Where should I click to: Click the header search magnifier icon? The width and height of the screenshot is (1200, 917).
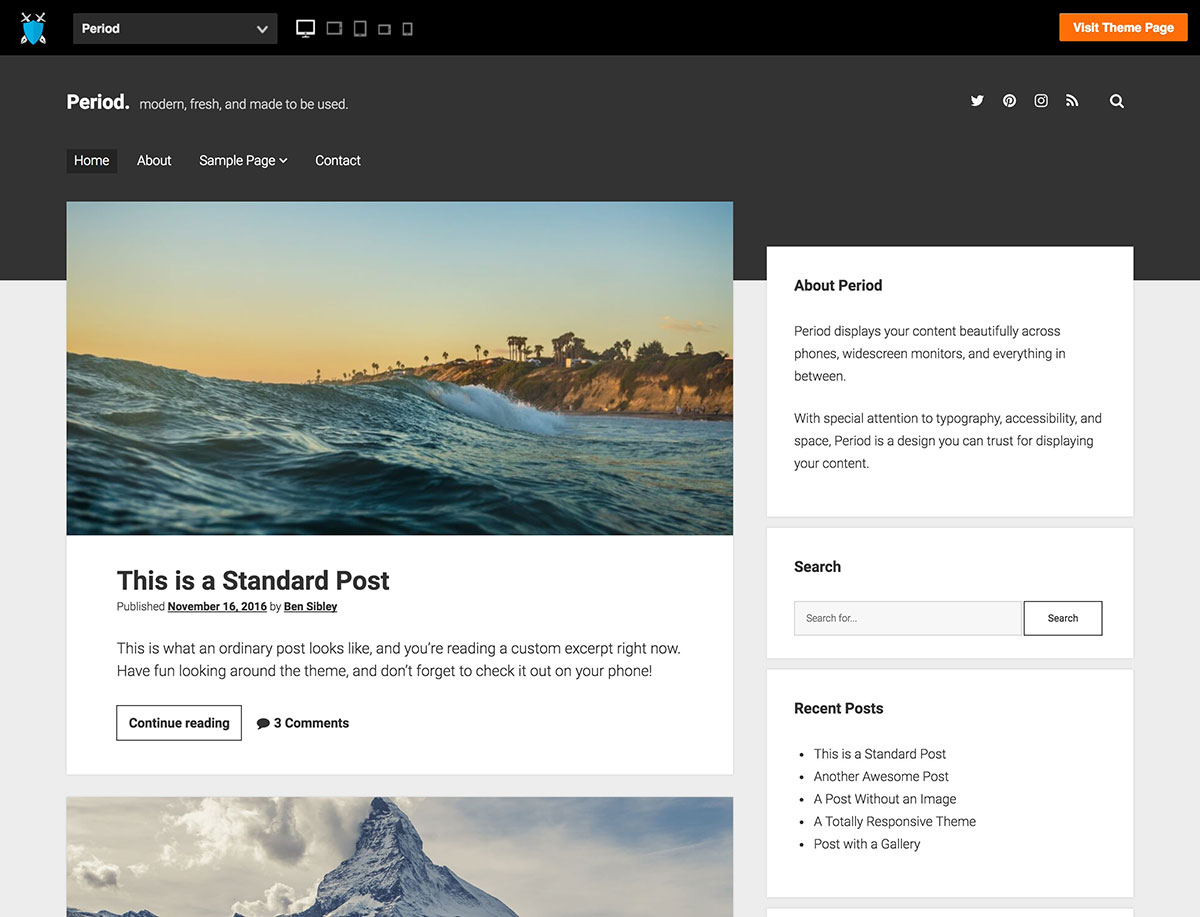tap(1117, 101)
